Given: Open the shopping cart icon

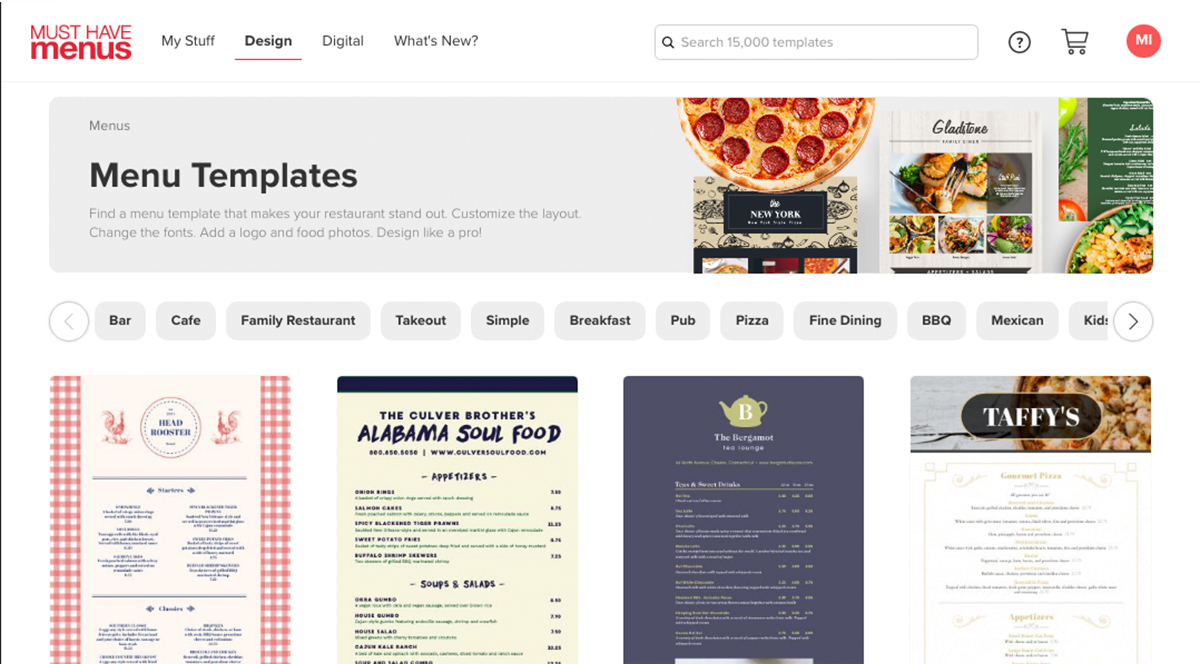Looking at the screenshot, I should point(1075,42).
